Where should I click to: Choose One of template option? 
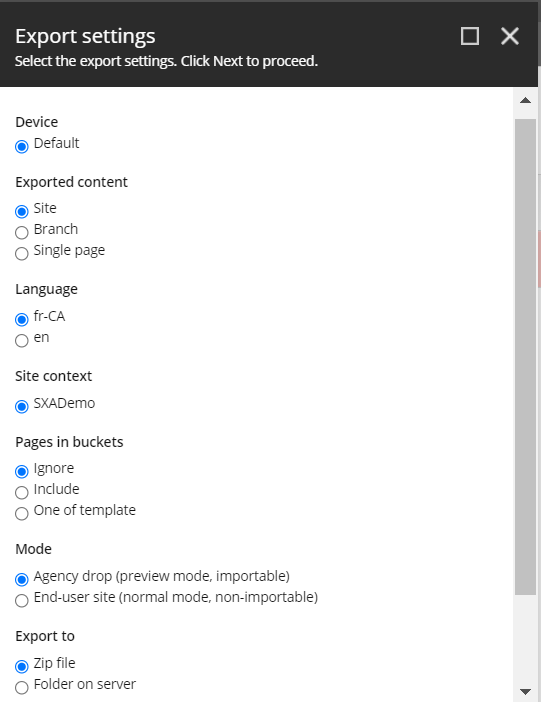coord(21,514)
